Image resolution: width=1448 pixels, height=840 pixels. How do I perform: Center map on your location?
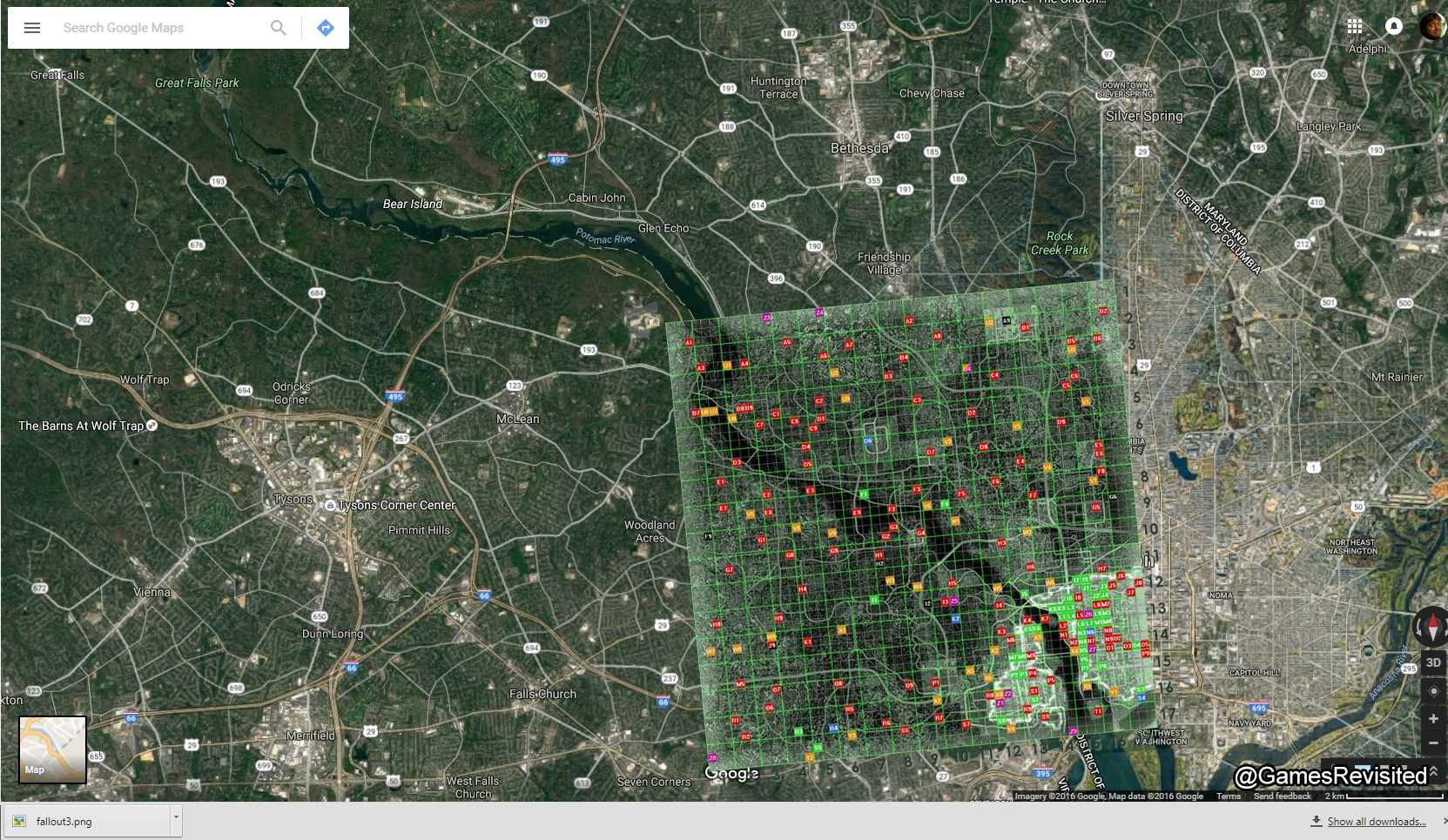1433,691
